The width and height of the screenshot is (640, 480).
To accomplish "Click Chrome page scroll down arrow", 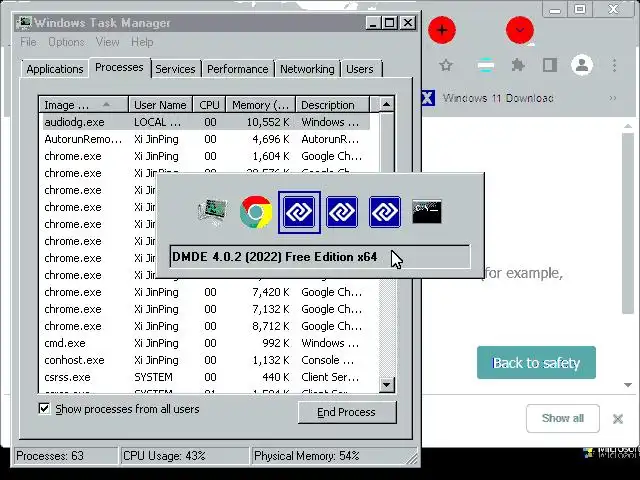I will [628, 385].
